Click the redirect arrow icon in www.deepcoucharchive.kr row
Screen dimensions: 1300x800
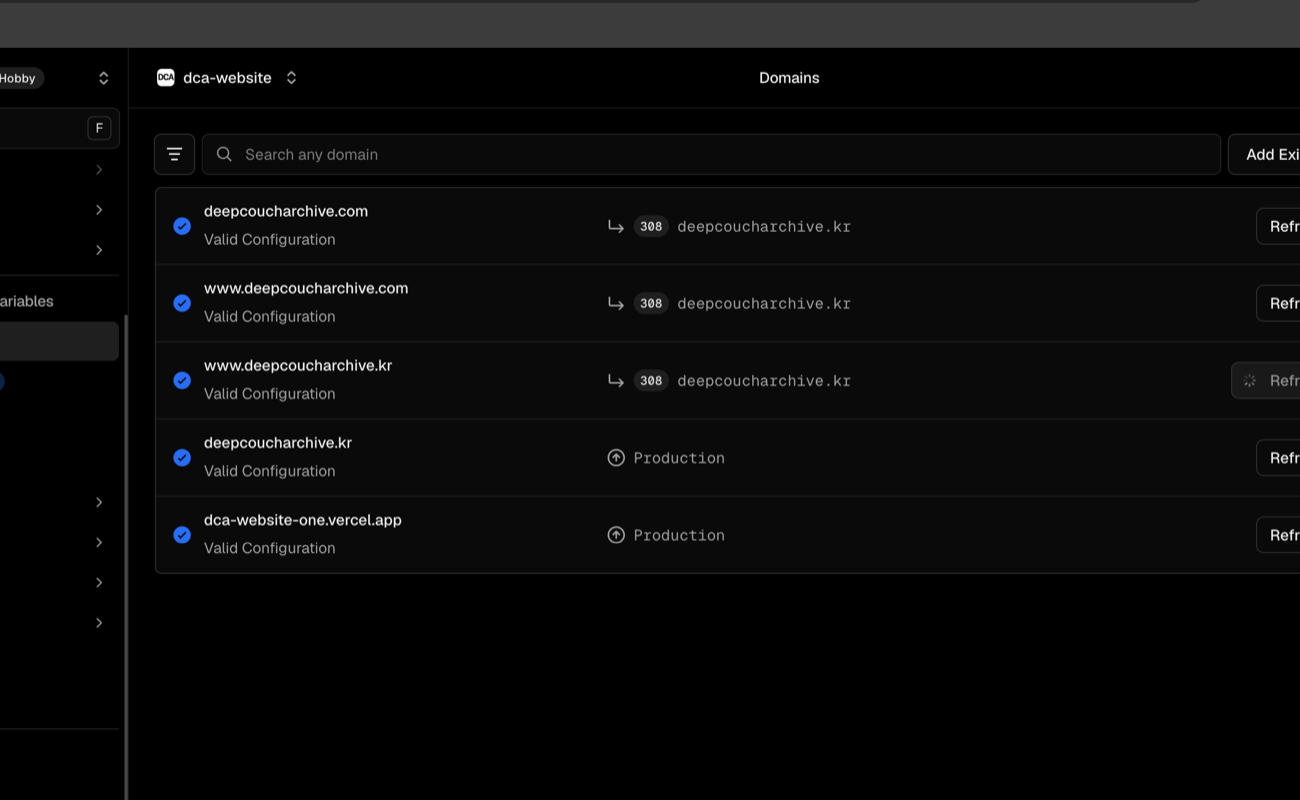616,380
